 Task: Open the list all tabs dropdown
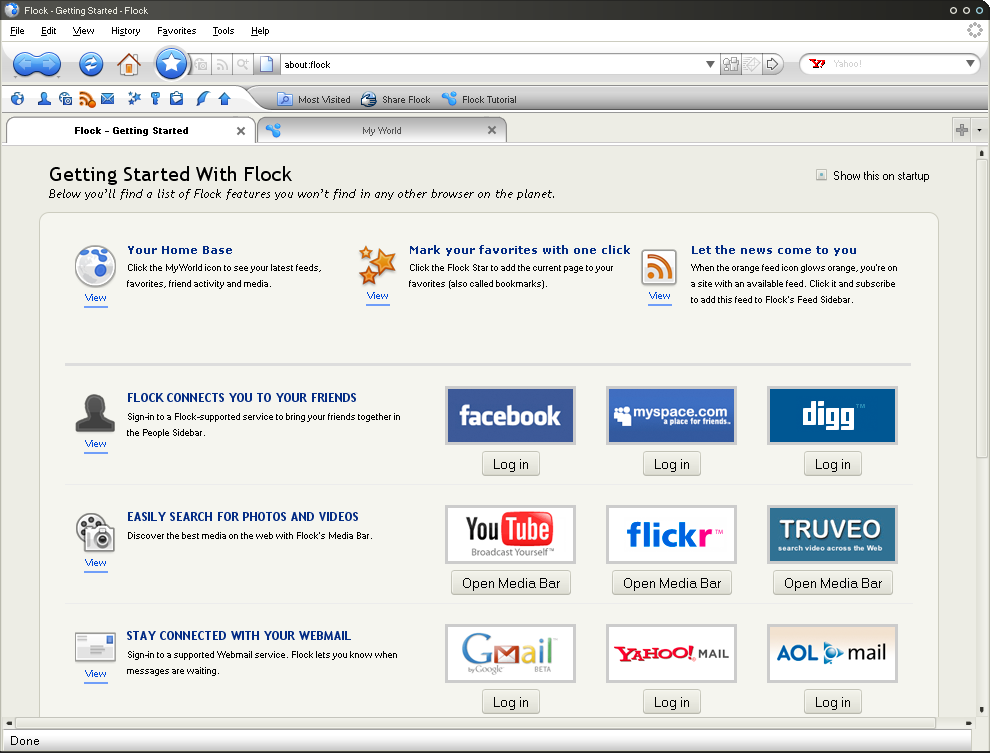click(x=979, y=130)
